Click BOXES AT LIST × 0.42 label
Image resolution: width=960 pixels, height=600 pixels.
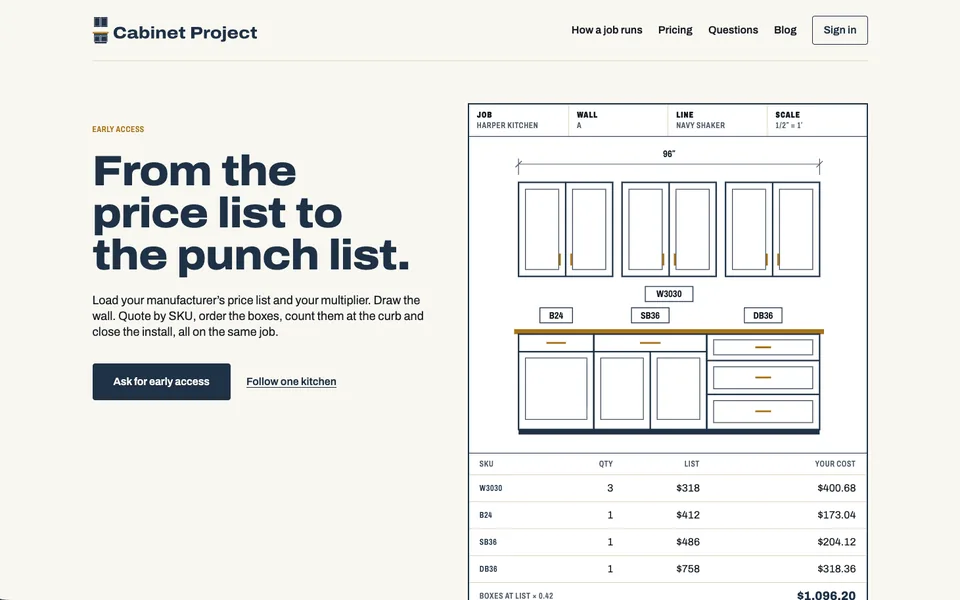pos(516,595)
